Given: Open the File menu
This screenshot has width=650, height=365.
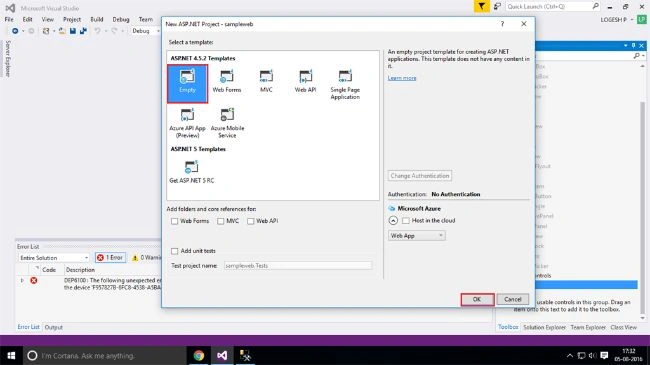Looking at the screenshot, I should tap(9, 19).
